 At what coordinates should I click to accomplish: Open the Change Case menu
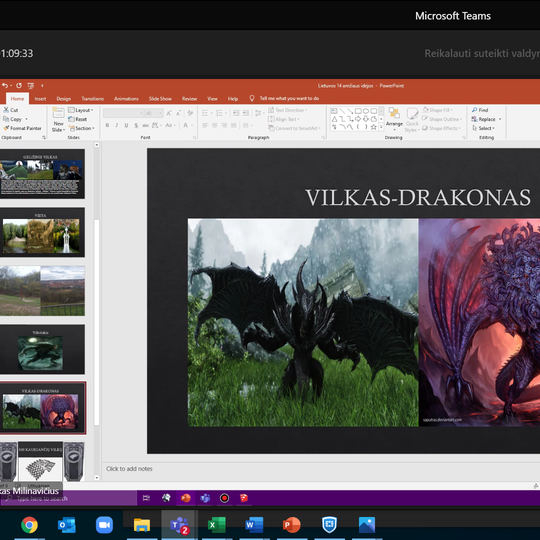click(x=170, y=125)
